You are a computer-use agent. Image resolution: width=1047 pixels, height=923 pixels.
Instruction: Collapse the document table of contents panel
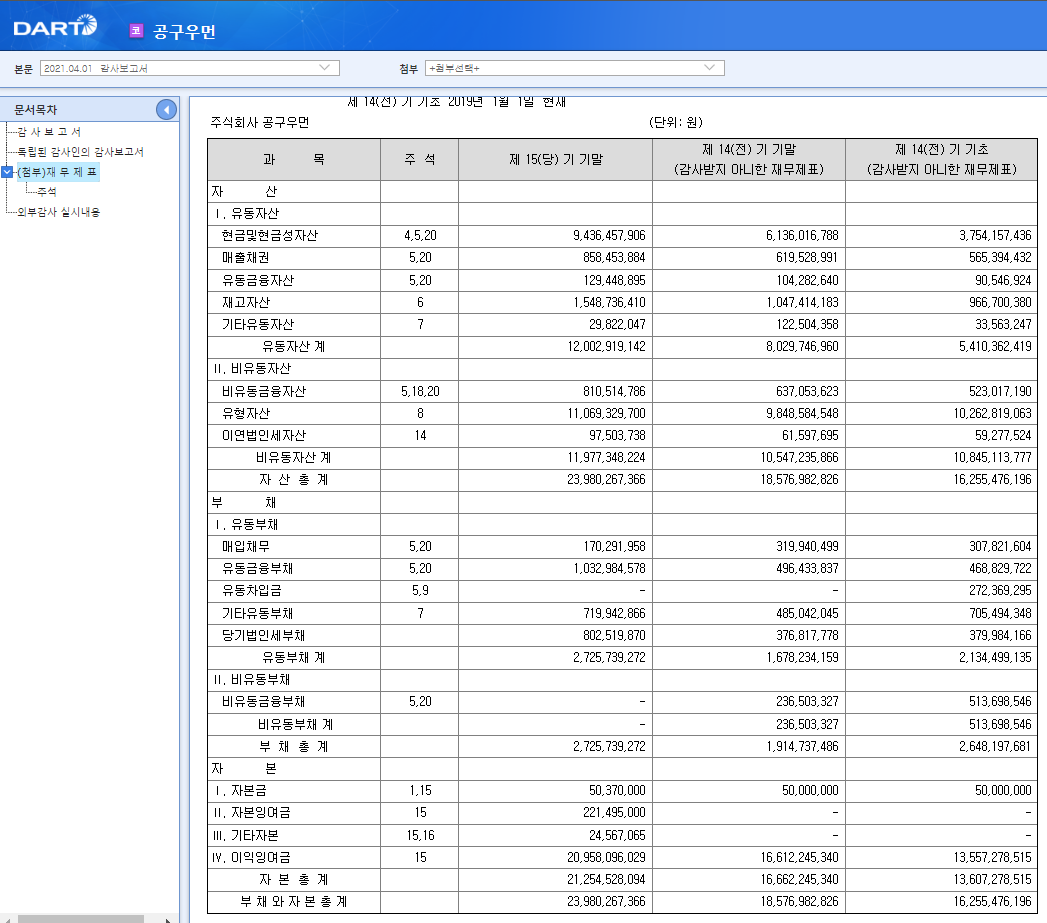pyautogui.click(x=166, y=110)
